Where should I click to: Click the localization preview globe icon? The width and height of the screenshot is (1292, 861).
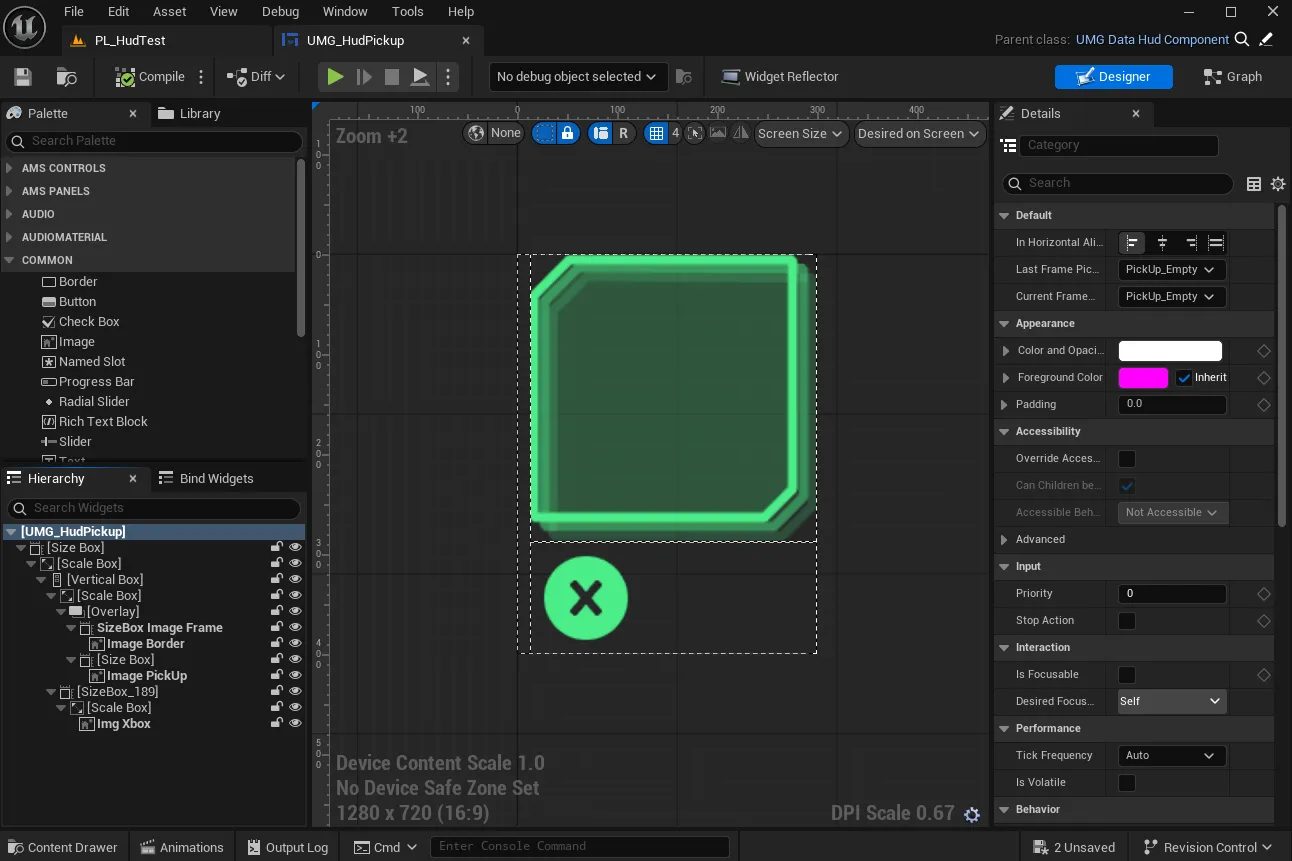click(477, 133)
